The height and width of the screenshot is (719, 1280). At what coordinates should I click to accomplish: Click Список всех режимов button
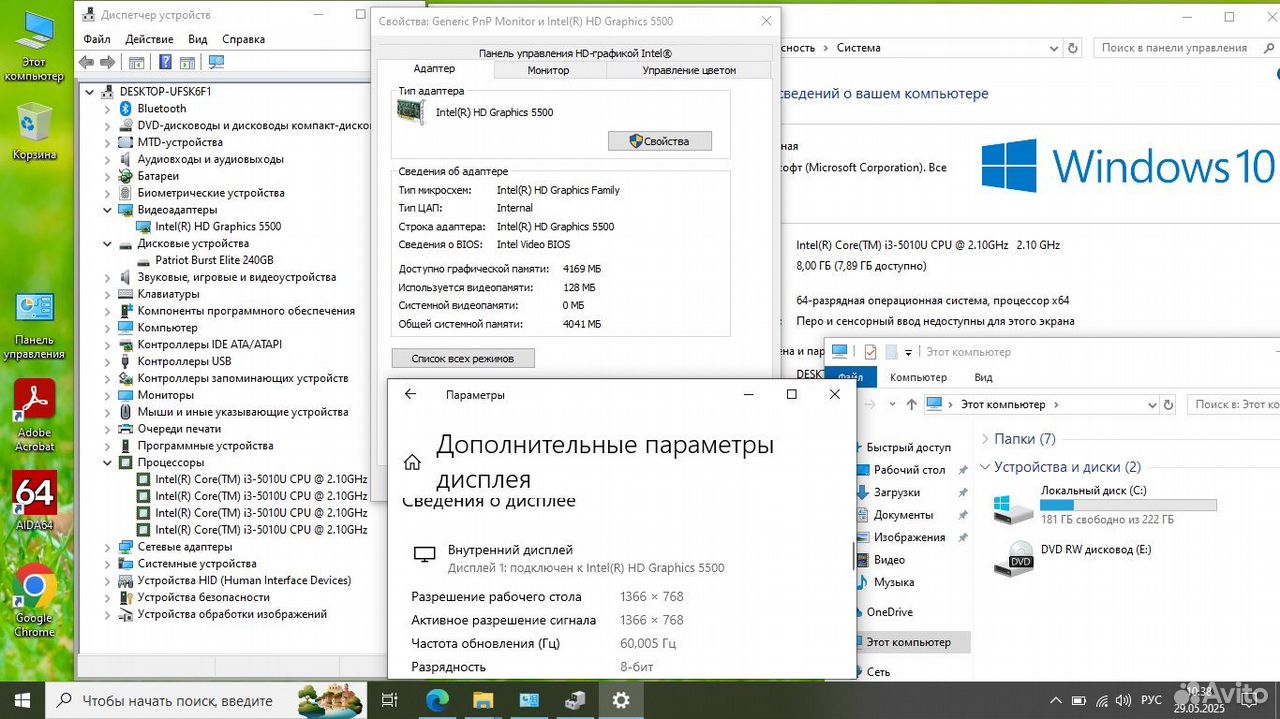click(x=463, y=358)
